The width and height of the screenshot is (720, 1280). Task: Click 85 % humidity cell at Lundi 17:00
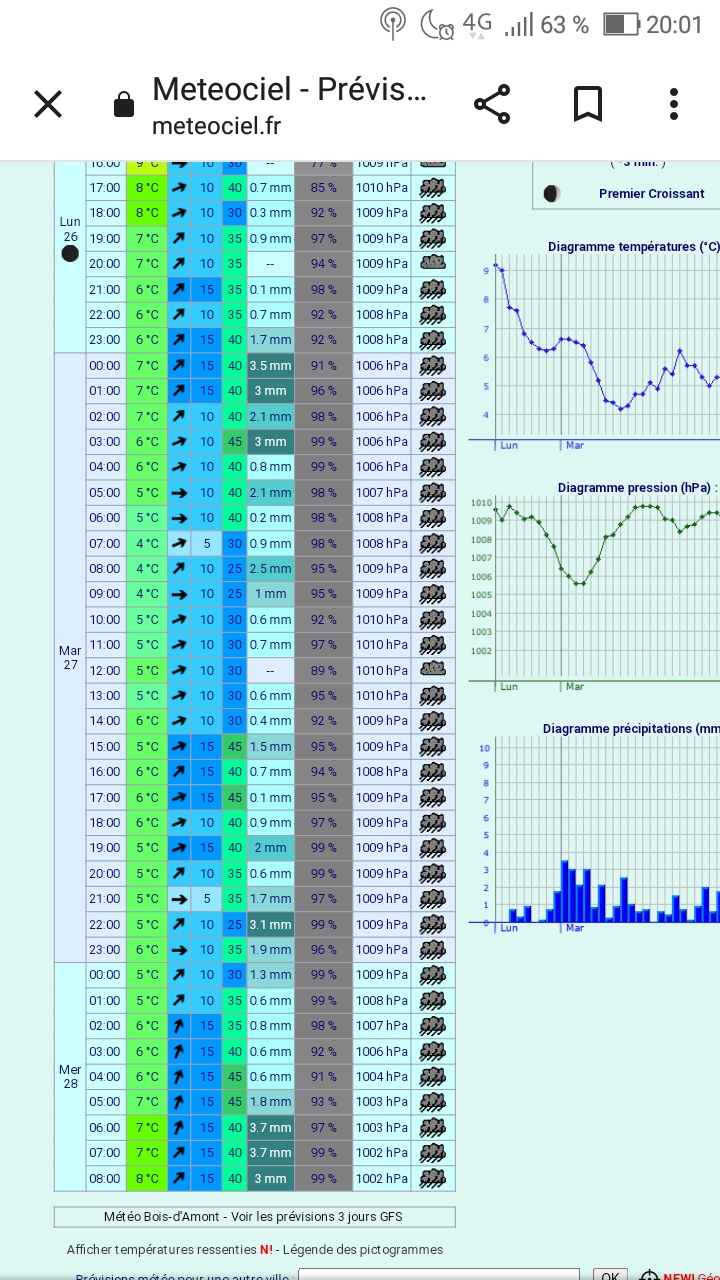[x=323, y=187]
